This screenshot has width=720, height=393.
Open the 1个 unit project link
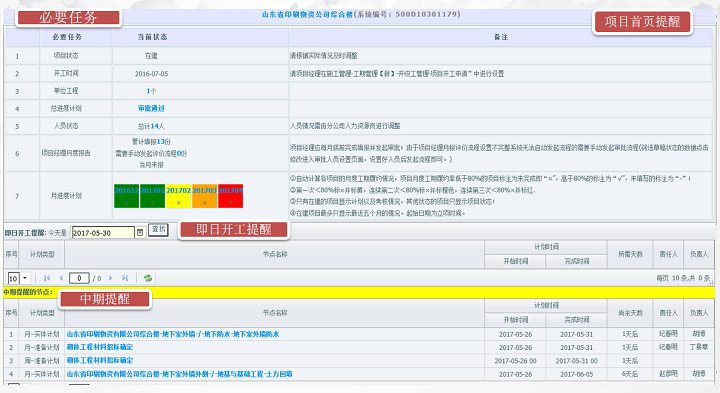151,91
